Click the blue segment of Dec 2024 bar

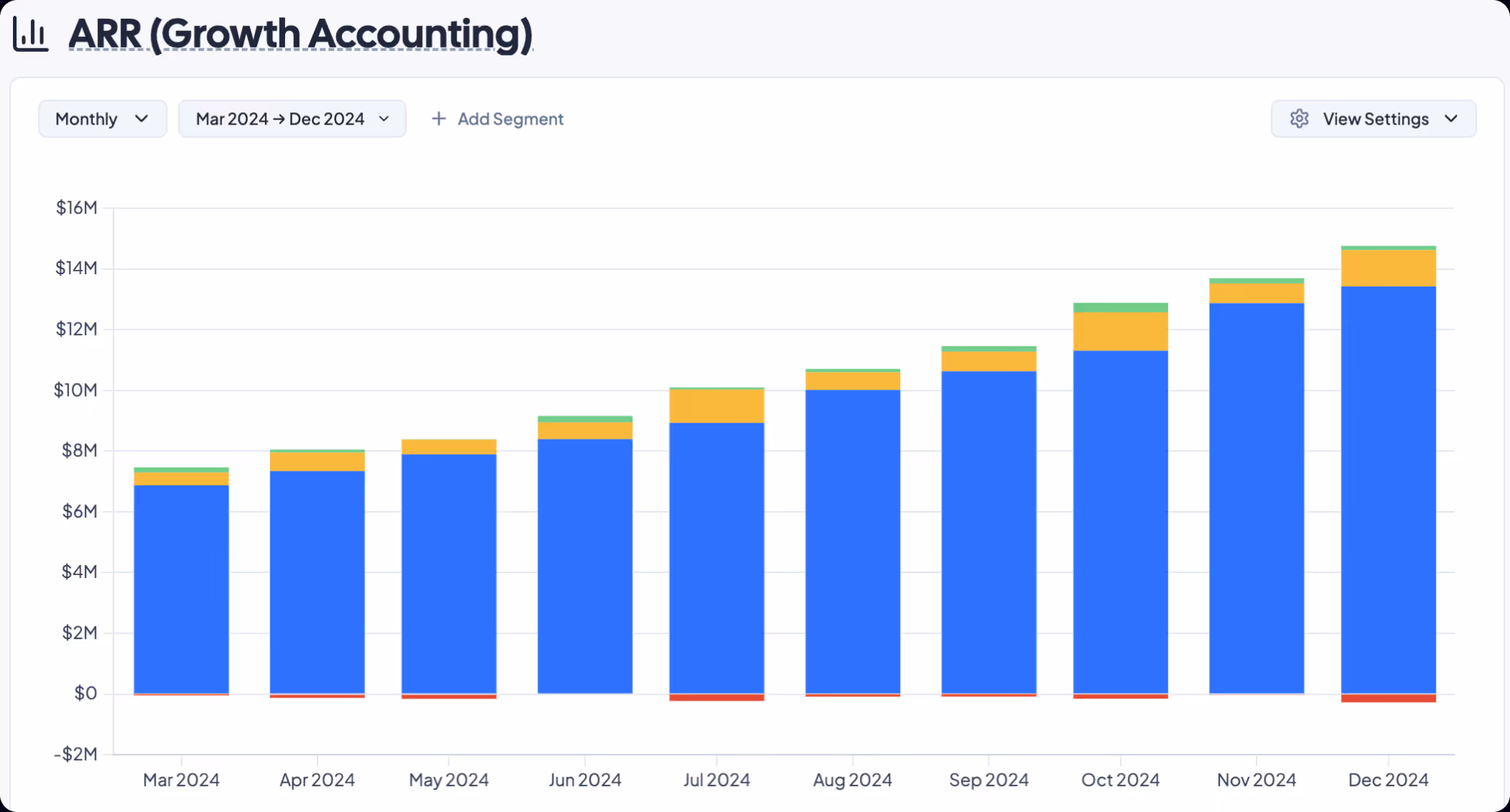(x=1388, y=490)
